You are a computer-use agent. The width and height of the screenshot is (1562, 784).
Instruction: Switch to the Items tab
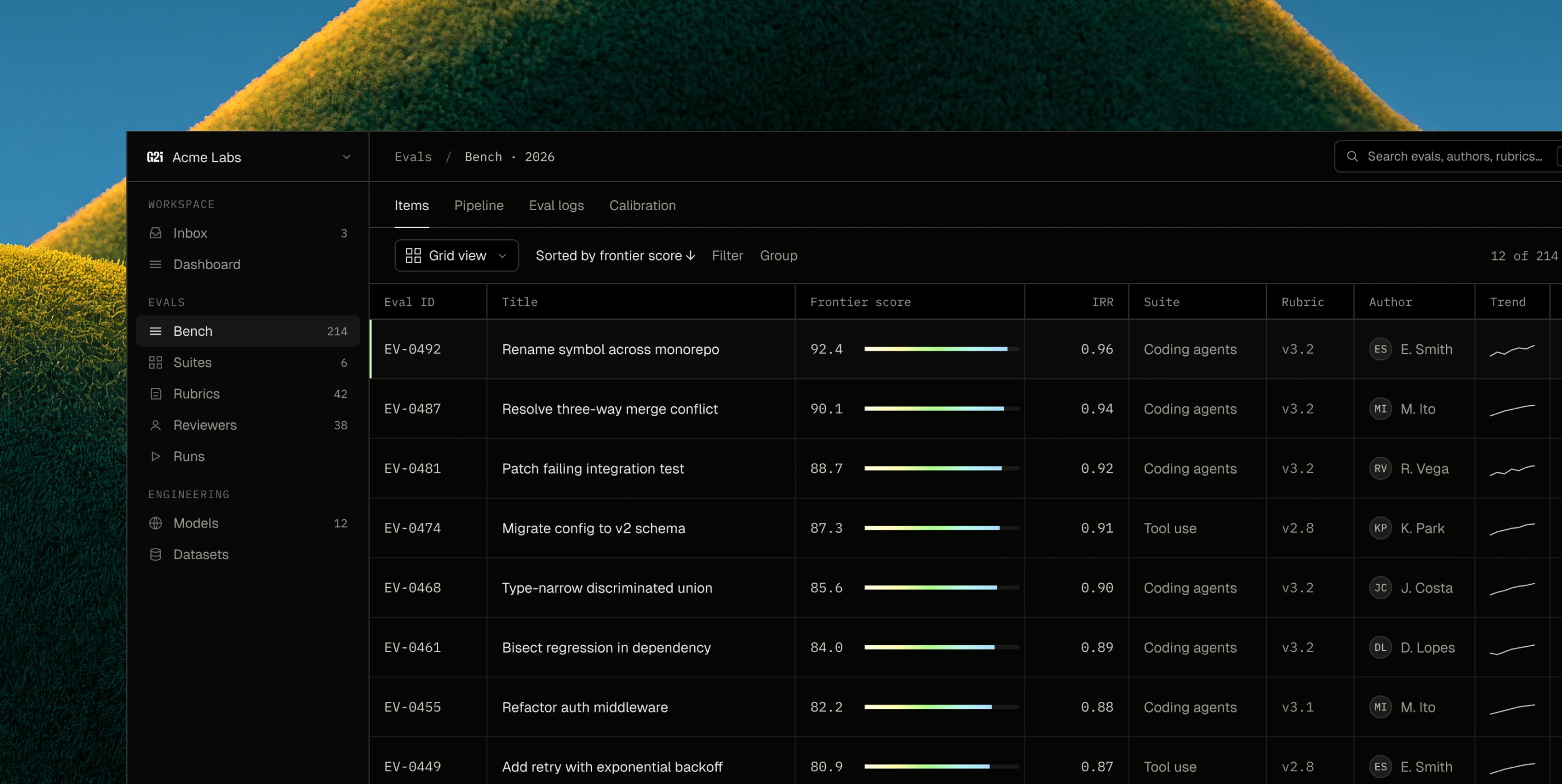point(411,205)
